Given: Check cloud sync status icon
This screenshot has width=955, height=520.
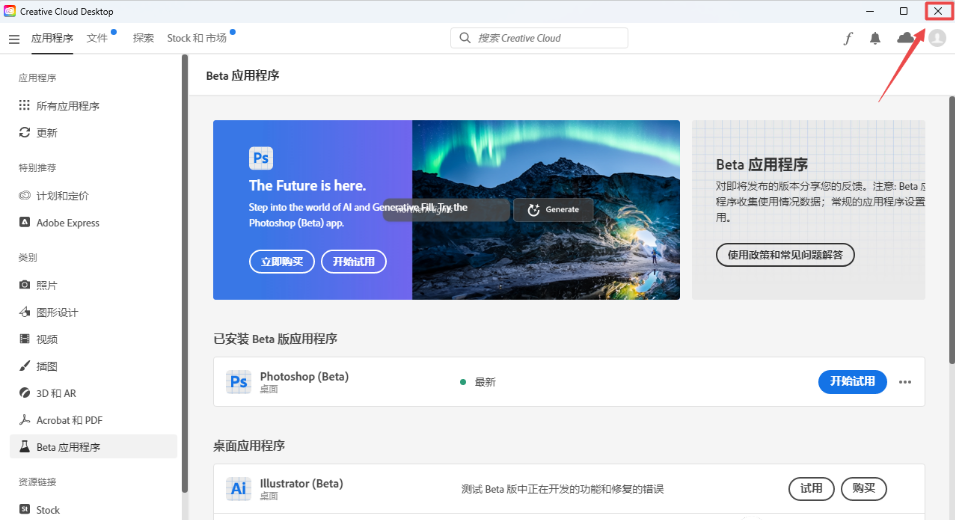Looking at the screenshot, I should click(906, 38).
